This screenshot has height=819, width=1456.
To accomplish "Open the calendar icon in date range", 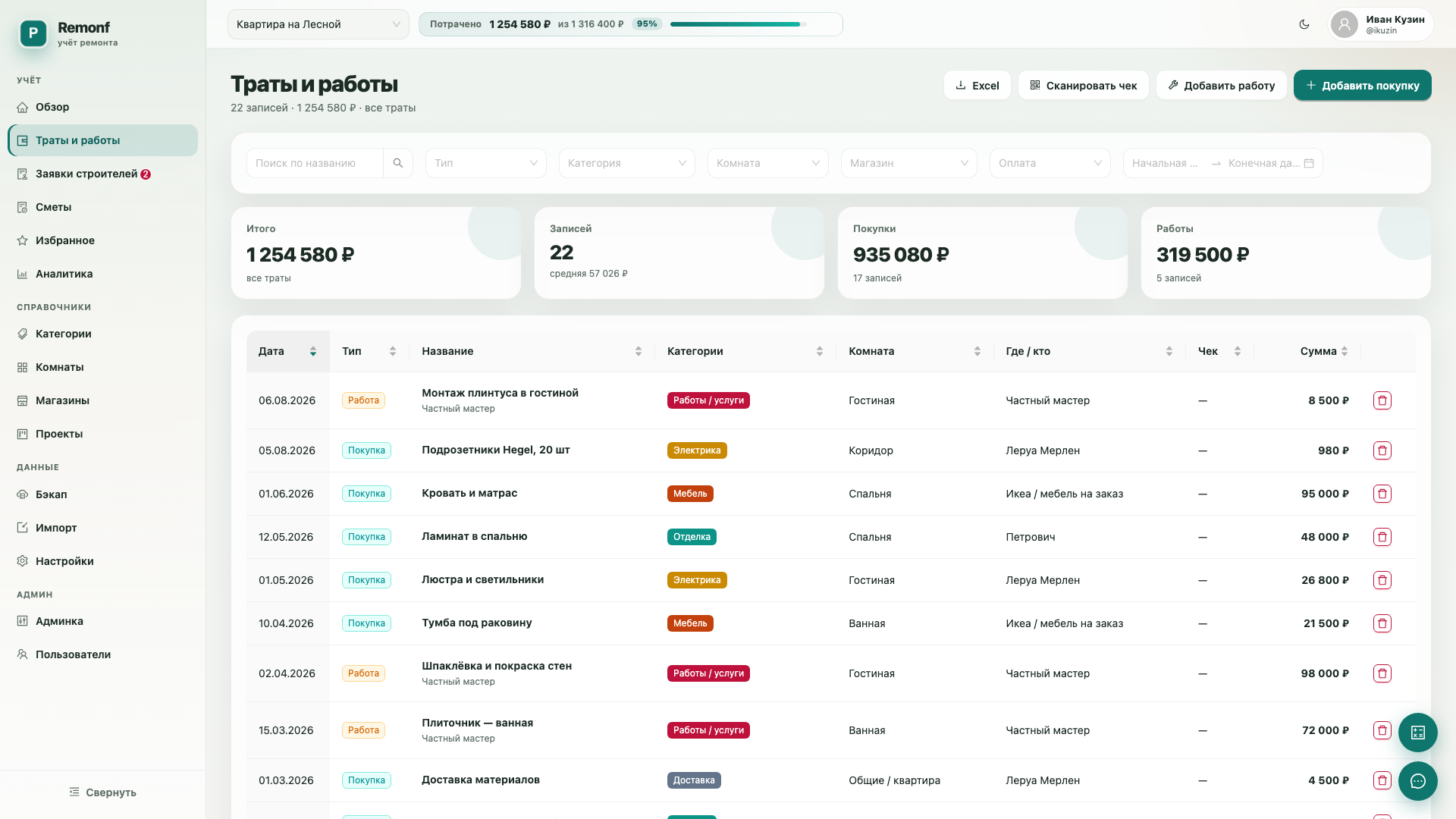I will point(1309,163).
